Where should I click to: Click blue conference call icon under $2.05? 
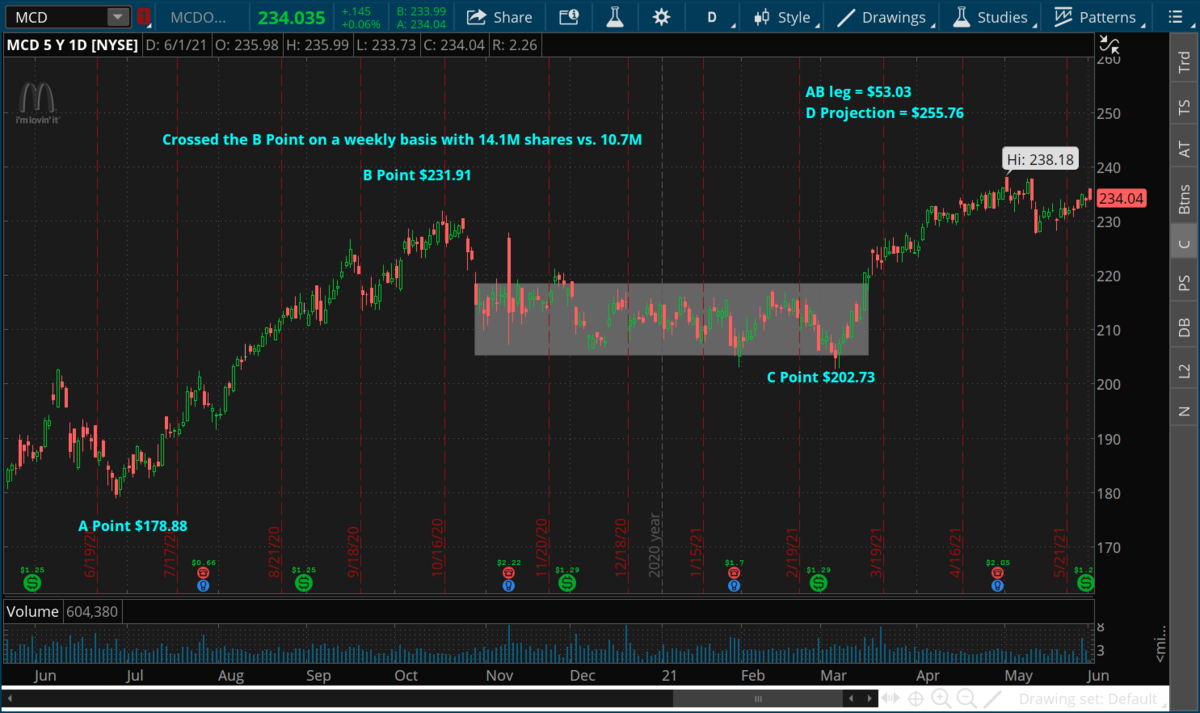[x=996, y=584]
